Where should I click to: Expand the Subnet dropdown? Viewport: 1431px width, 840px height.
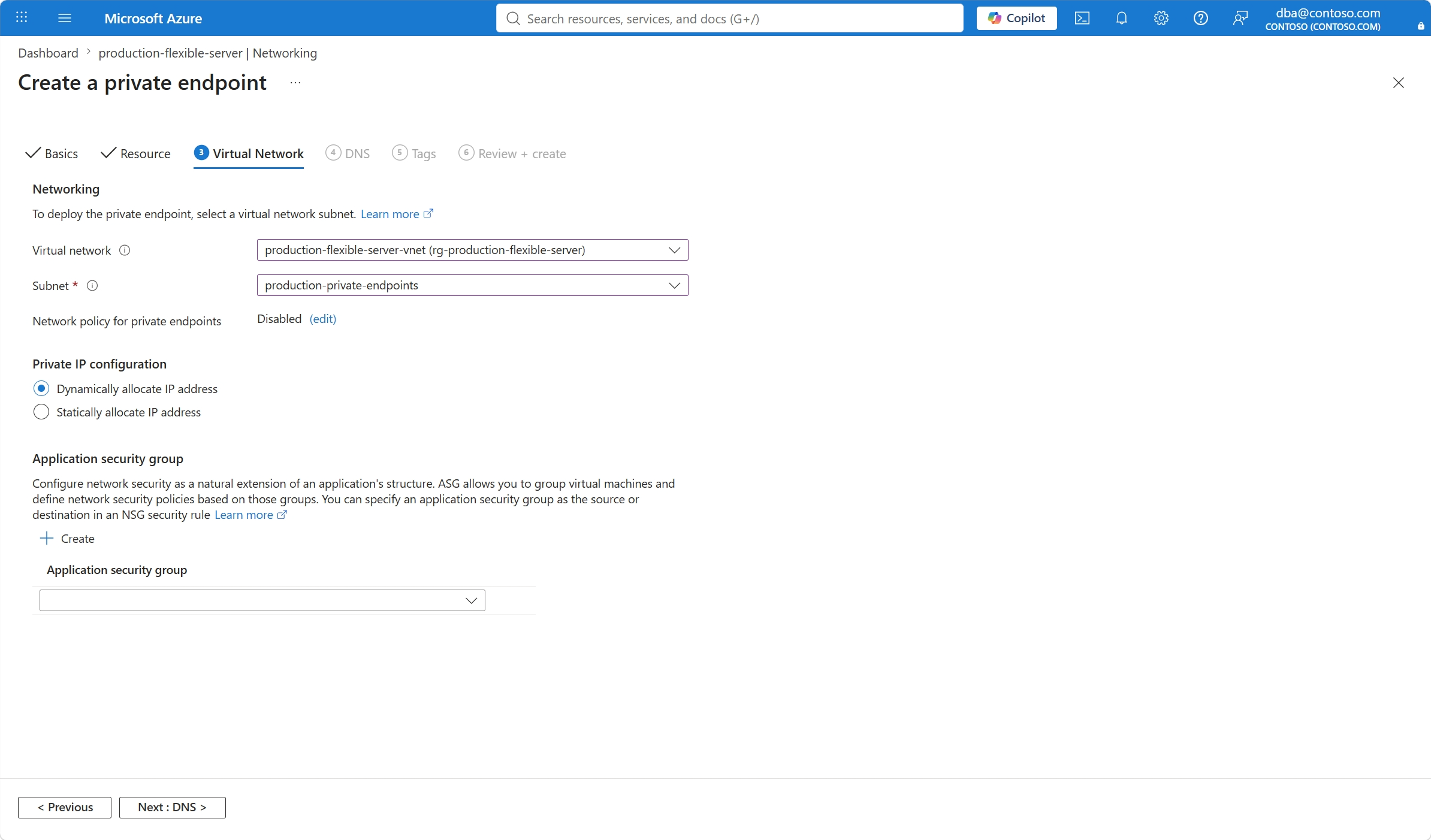[472, 285]
